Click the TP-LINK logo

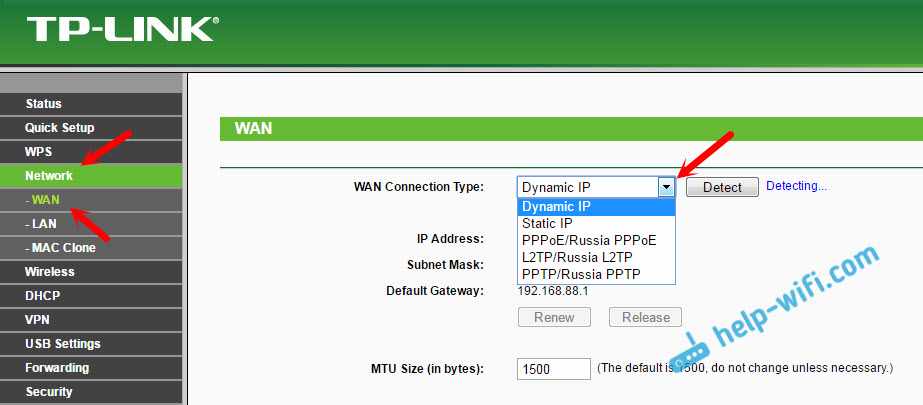pyautogui.click(x=122, y=29)
